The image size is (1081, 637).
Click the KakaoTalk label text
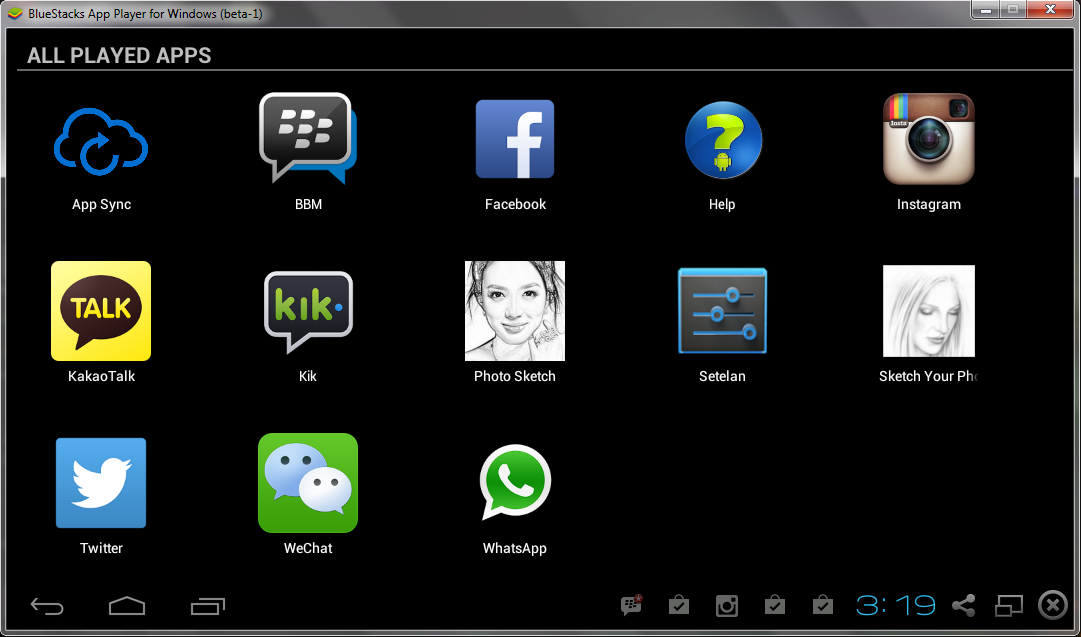coord(101,376)
